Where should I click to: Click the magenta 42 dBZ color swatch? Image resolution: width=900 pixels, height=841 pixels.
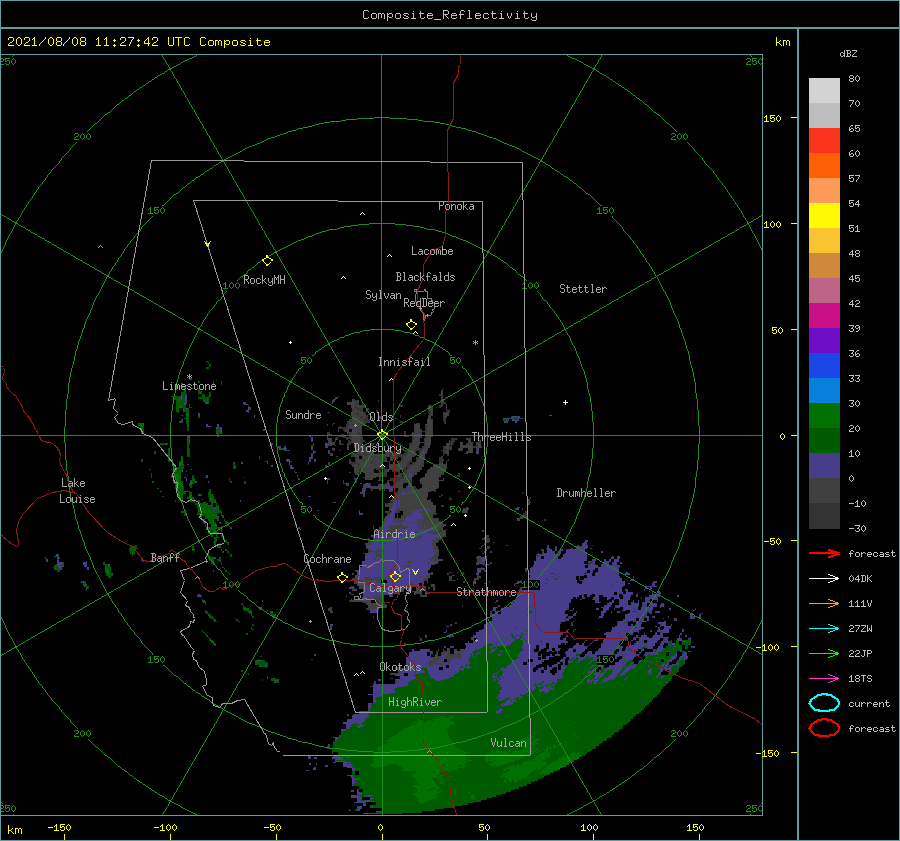[824, 315]
